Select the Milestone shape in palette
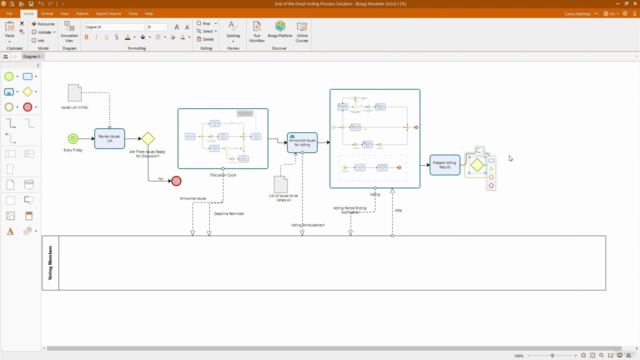Viewport: 640px width, 360px height. tap(11, 169)
